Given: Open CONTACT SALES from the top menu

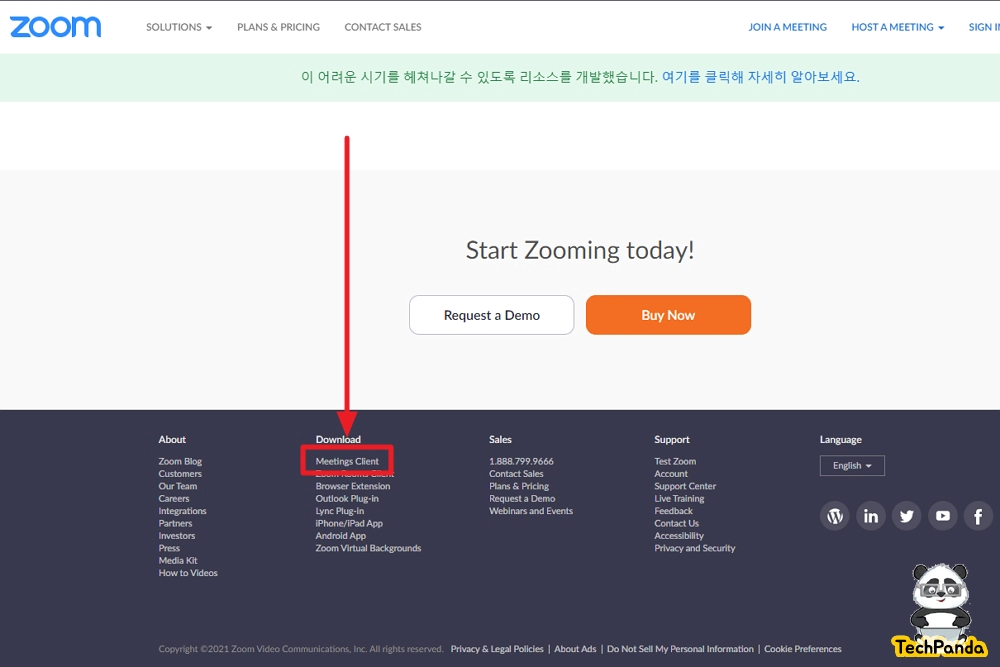Looking at the screenshot, I should pos(383,27).
